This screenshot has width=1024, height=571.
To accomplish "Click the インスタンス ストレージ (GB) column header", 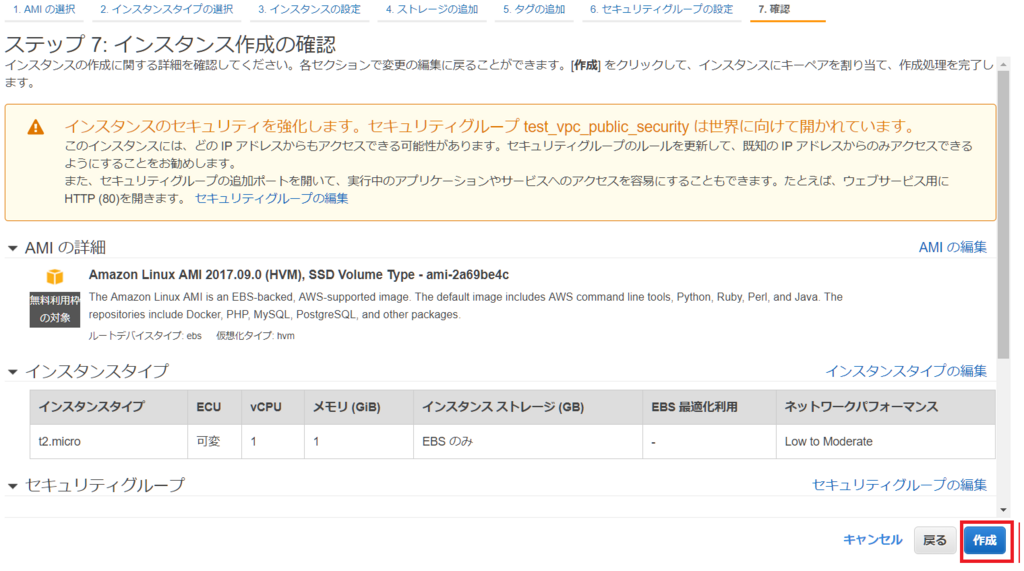I will 528,407.
